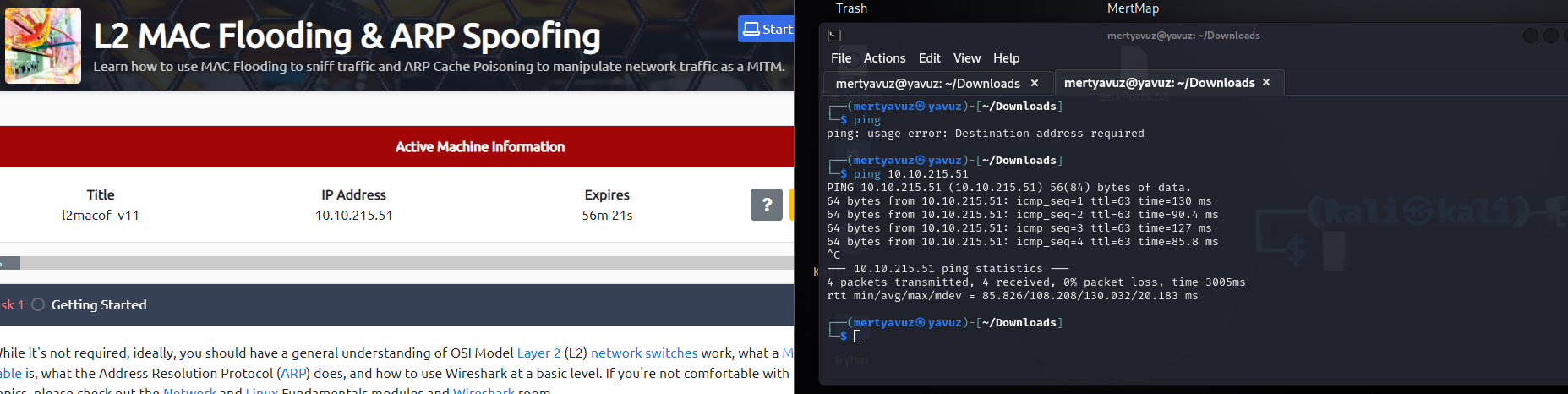The image size is (1568, 394).
Task: Click the room logo thumbnail image
Action: pyautogui.click(x=43, y=46)
